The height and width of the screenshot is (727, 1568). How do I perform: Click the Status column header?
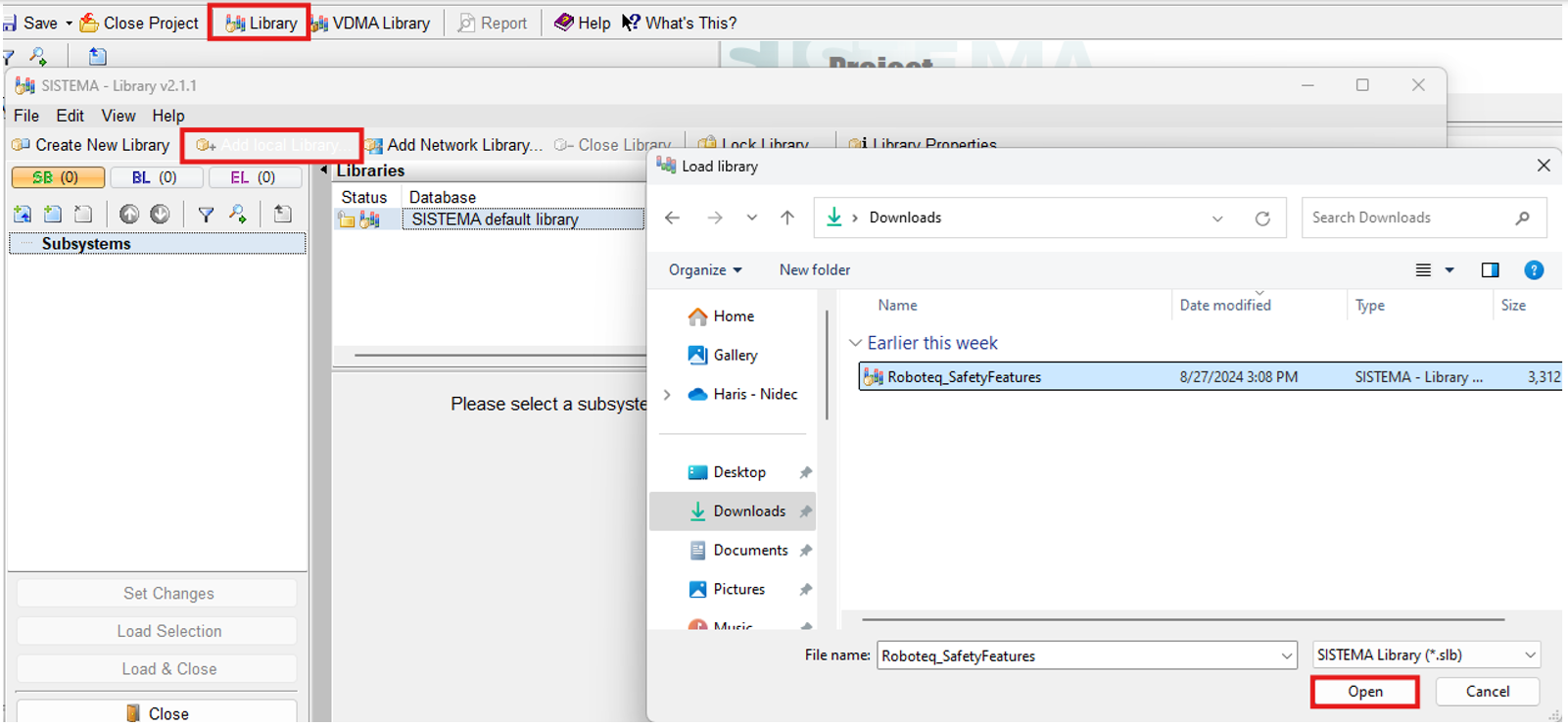pyautogui.click(x=364, y=197)
